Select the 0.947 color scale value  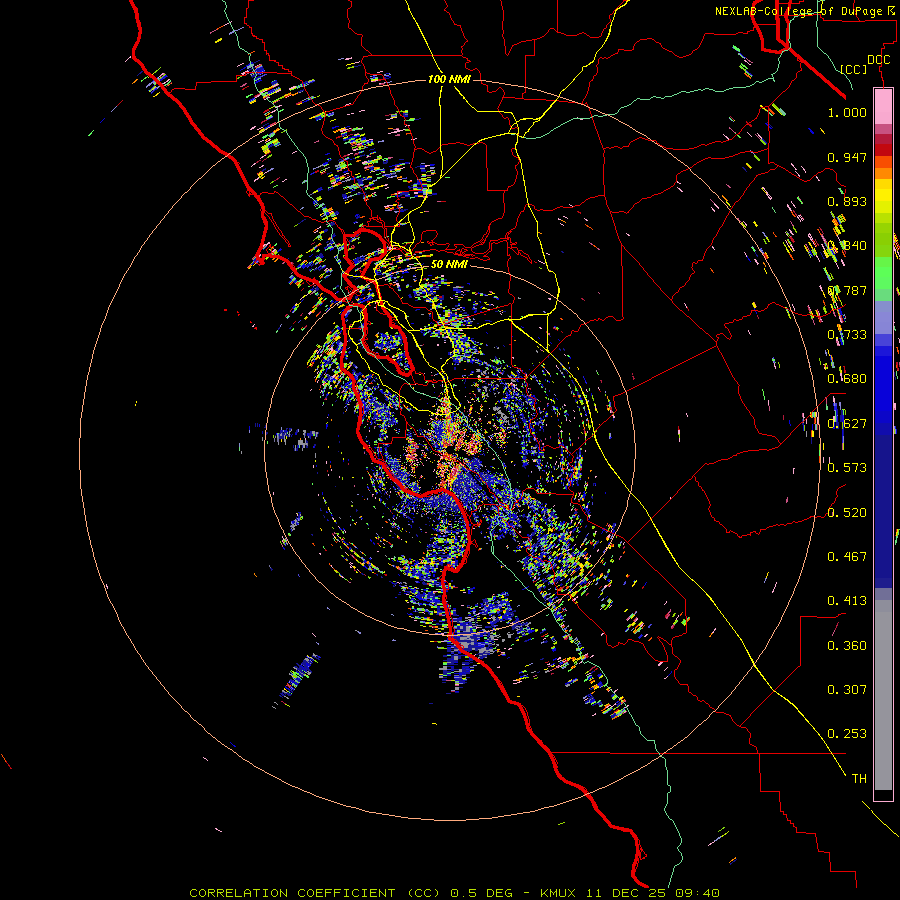coord(847,157)
